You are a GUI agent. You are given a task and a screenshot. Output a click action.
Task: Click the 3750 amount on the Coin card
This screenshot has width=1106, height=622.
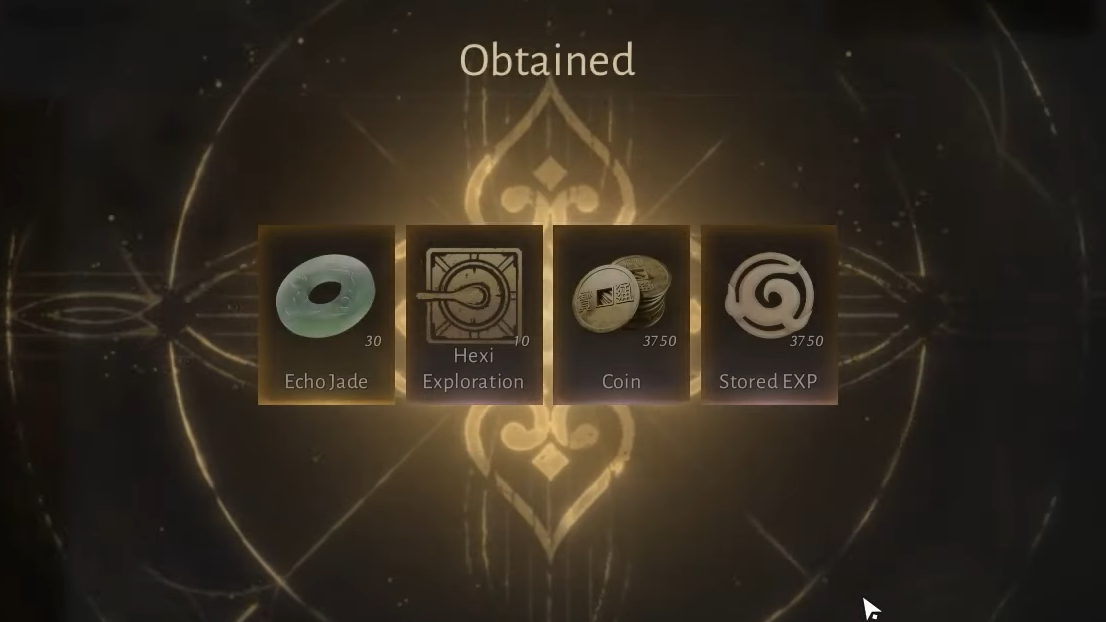660,341
